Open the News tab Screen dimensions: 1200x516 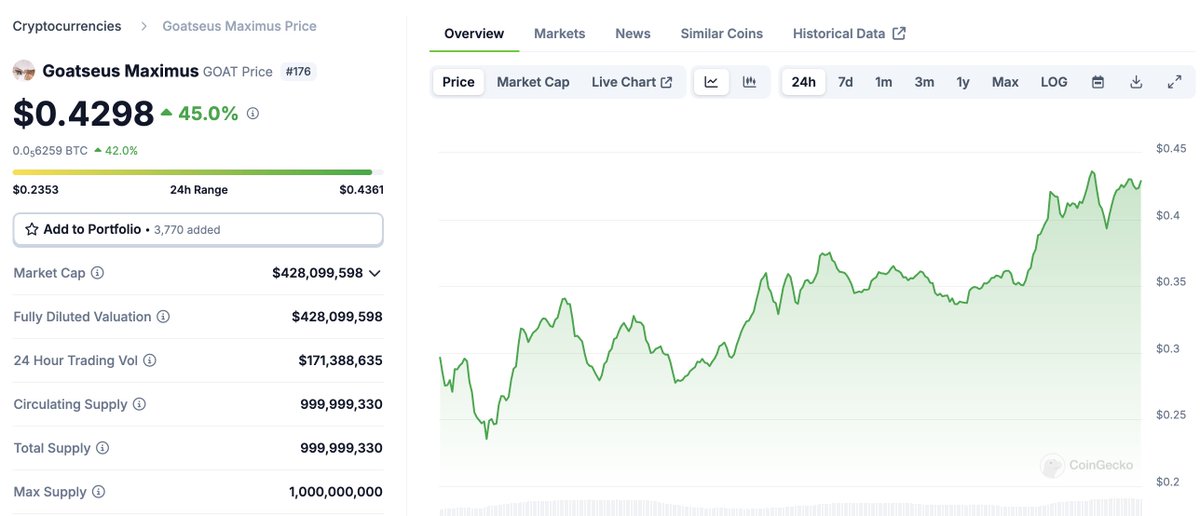633,34
